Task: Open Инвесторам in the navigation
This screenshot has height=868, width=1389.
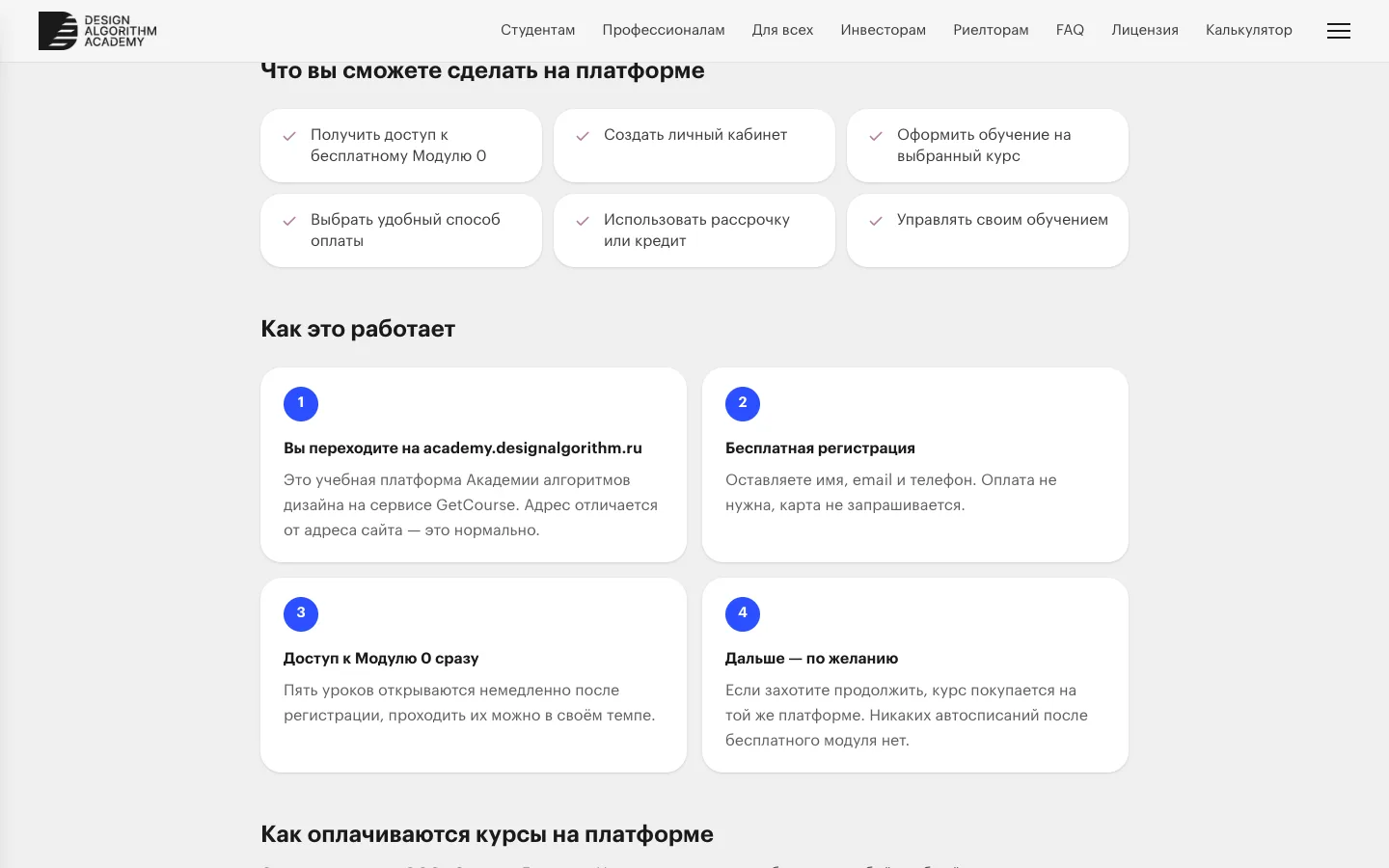Action: (x=884, y=30)
